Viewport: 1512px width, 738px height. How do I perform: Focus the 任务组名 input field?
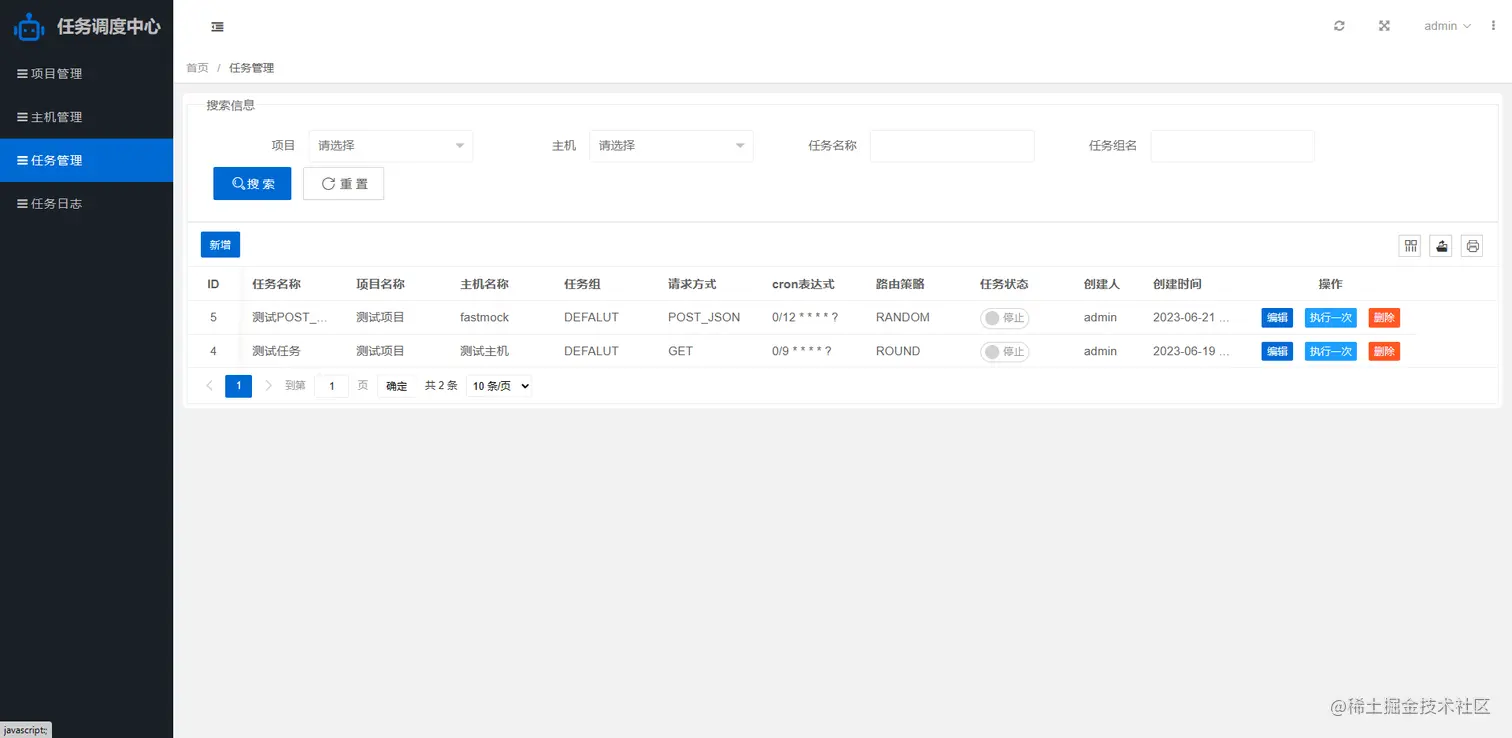(1233, 146)
